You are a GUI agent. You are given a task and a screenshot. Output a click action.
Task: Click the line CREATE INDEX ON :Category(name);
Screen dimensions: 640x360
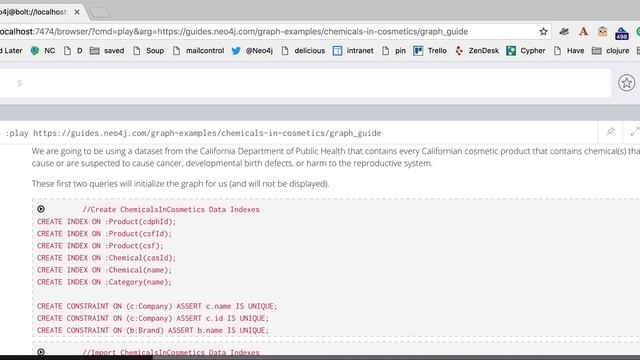pyautogui.click(x=104, y=282)
